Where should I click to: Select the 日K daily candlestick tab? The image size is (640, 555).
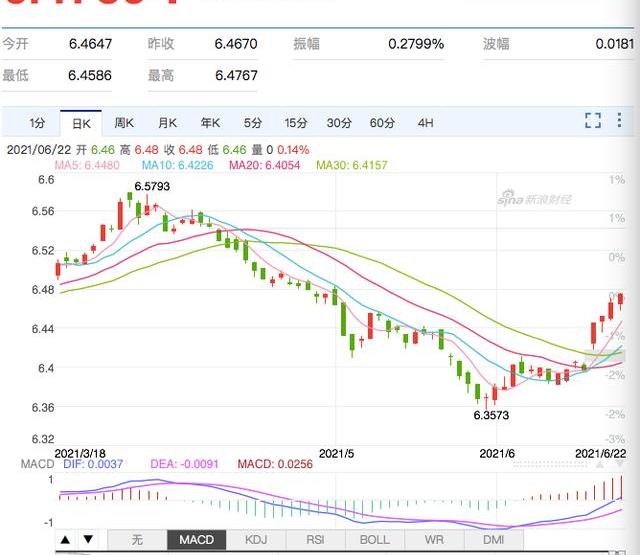pos(80,123)
